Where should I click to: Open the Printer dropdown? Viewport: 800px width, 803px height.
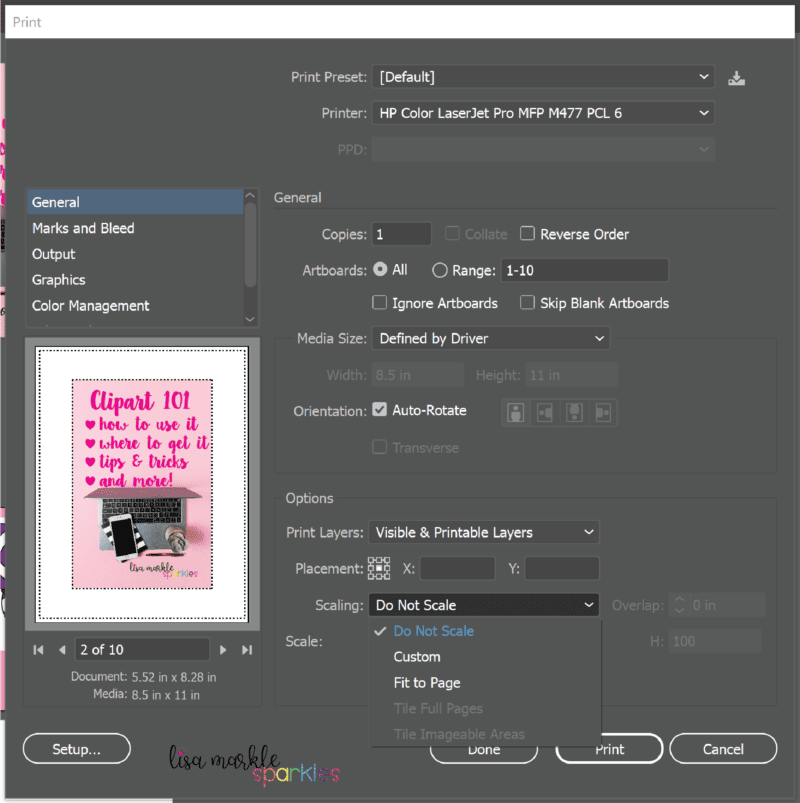tap(543, 112)
